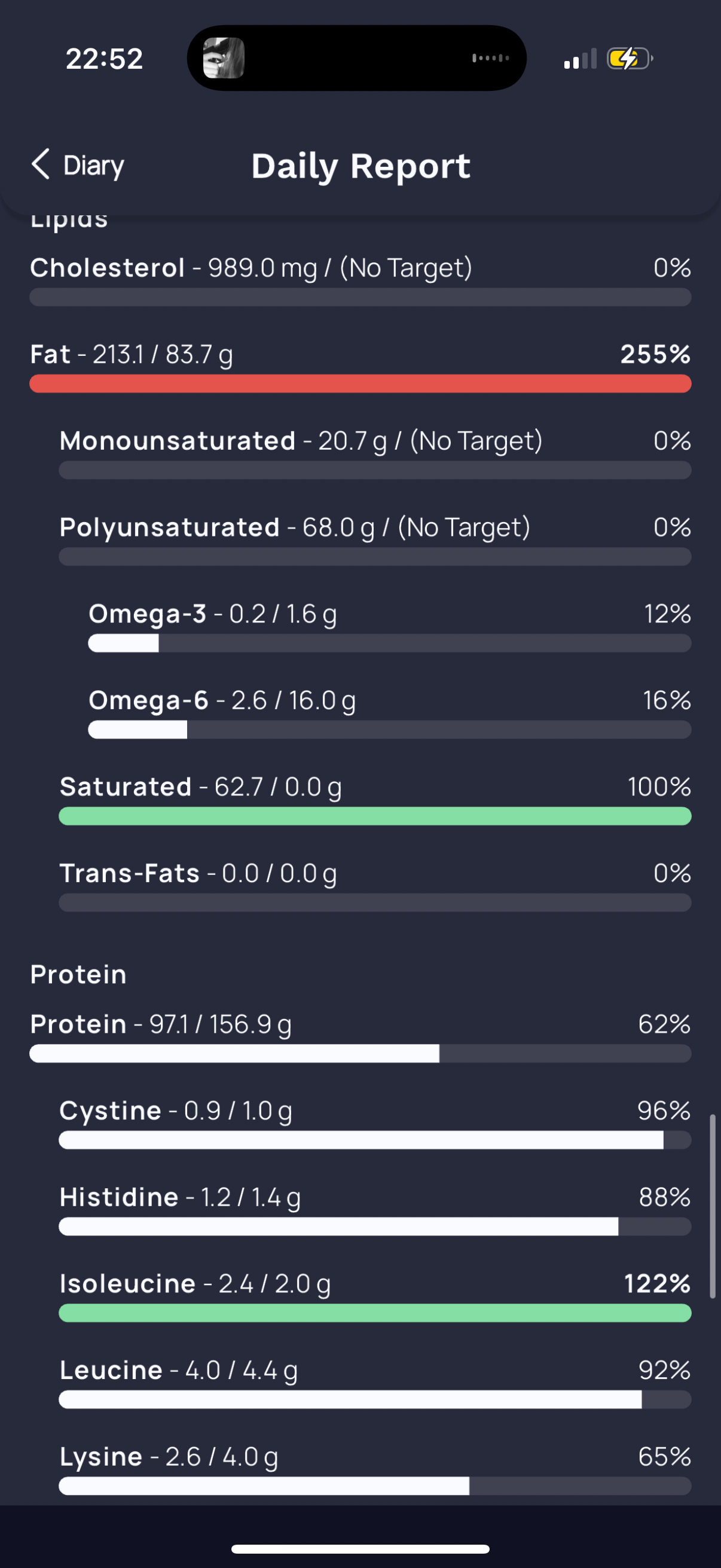
Task: Select the Cystine amino acid row
Action: coord(375,1122)
